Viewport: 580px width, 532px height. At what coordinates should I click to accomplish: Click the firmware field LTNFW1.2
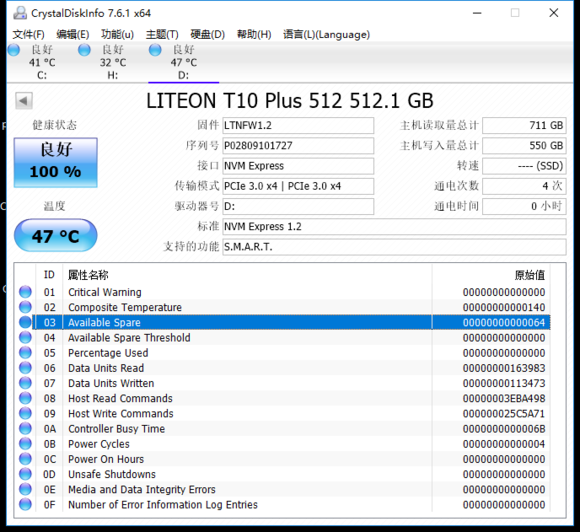298,125
